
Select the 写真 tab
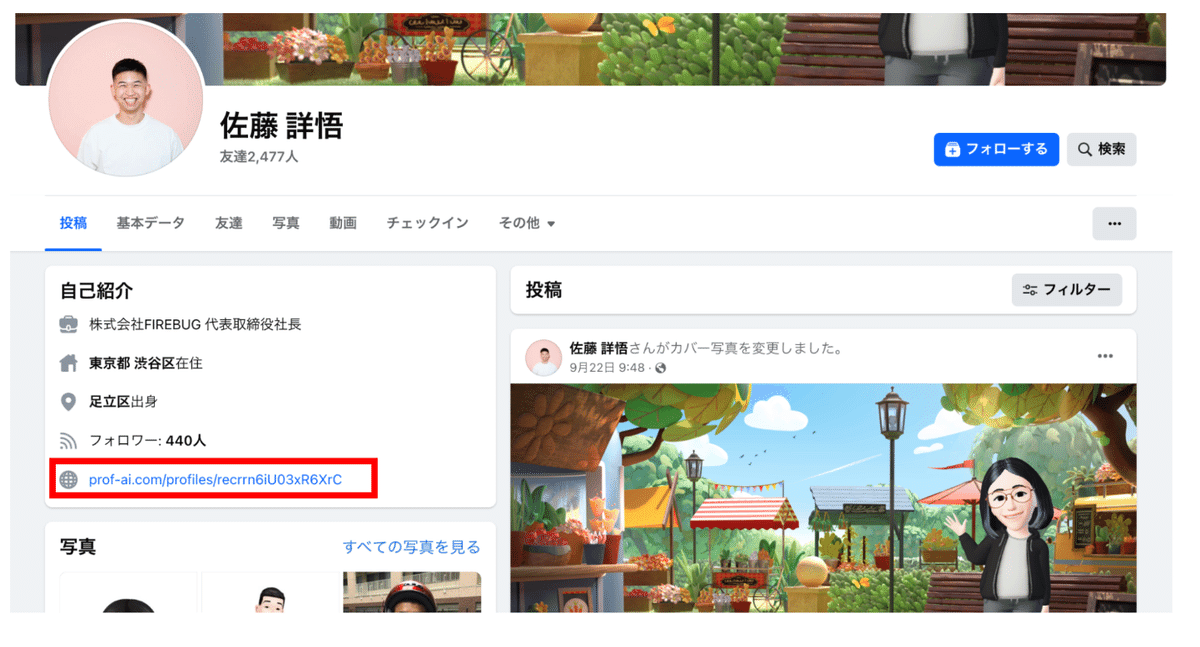coord(285,223)
